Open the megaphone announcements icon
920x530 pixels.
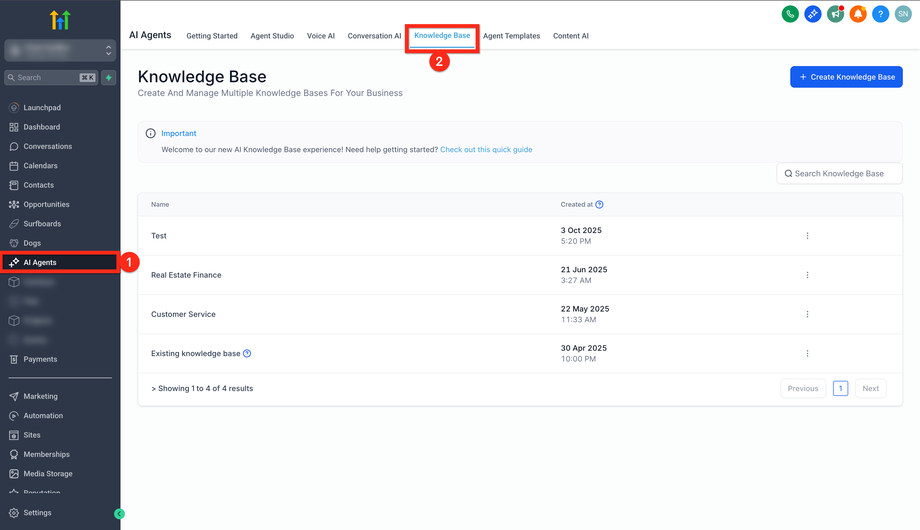(835, 14)
